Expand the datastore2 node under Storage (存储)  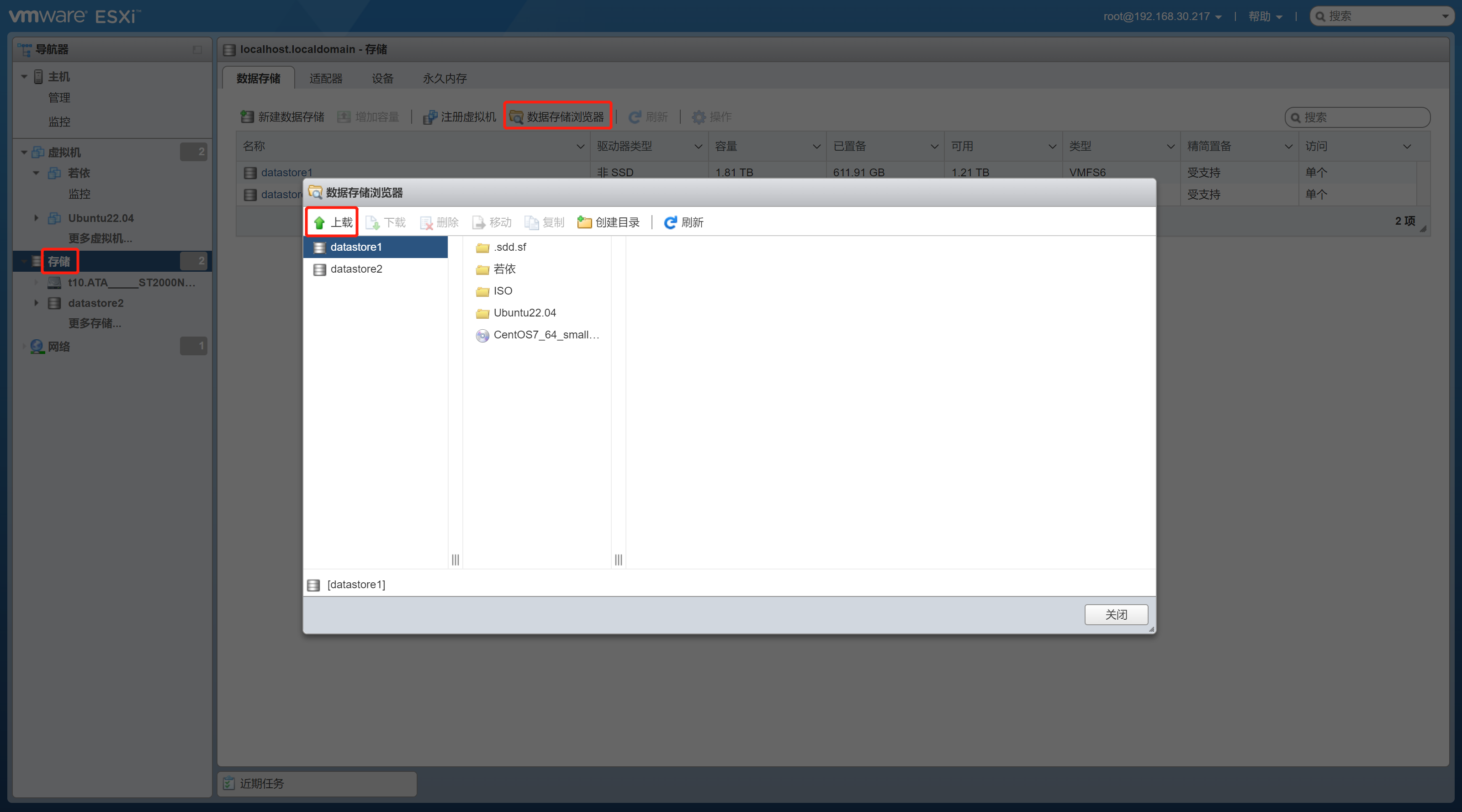click(37, 303)
